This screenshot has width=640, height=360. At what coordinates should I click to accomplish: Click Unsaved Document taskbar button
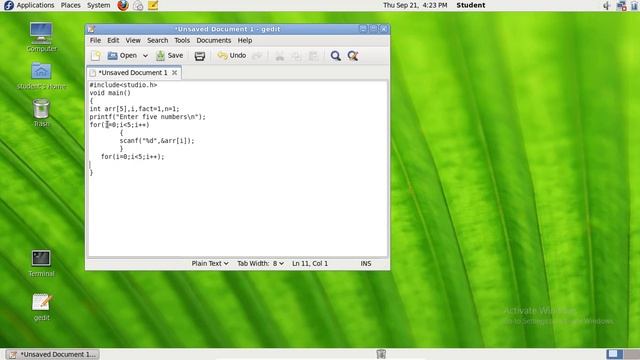[53, 354]
